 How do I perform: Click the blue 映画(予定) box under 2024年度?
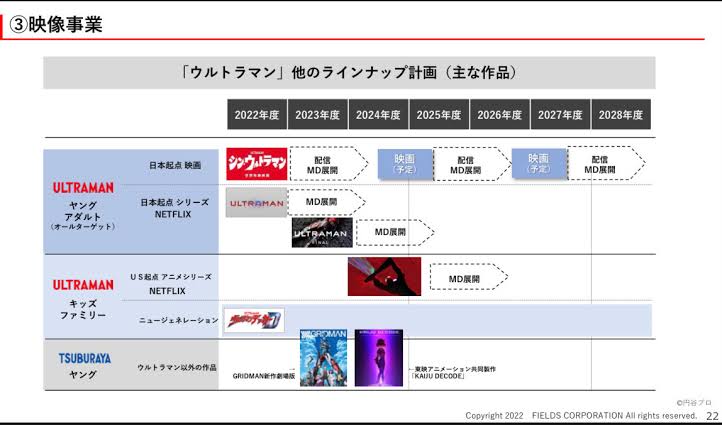pyautogui.click(x=404, y=164)
